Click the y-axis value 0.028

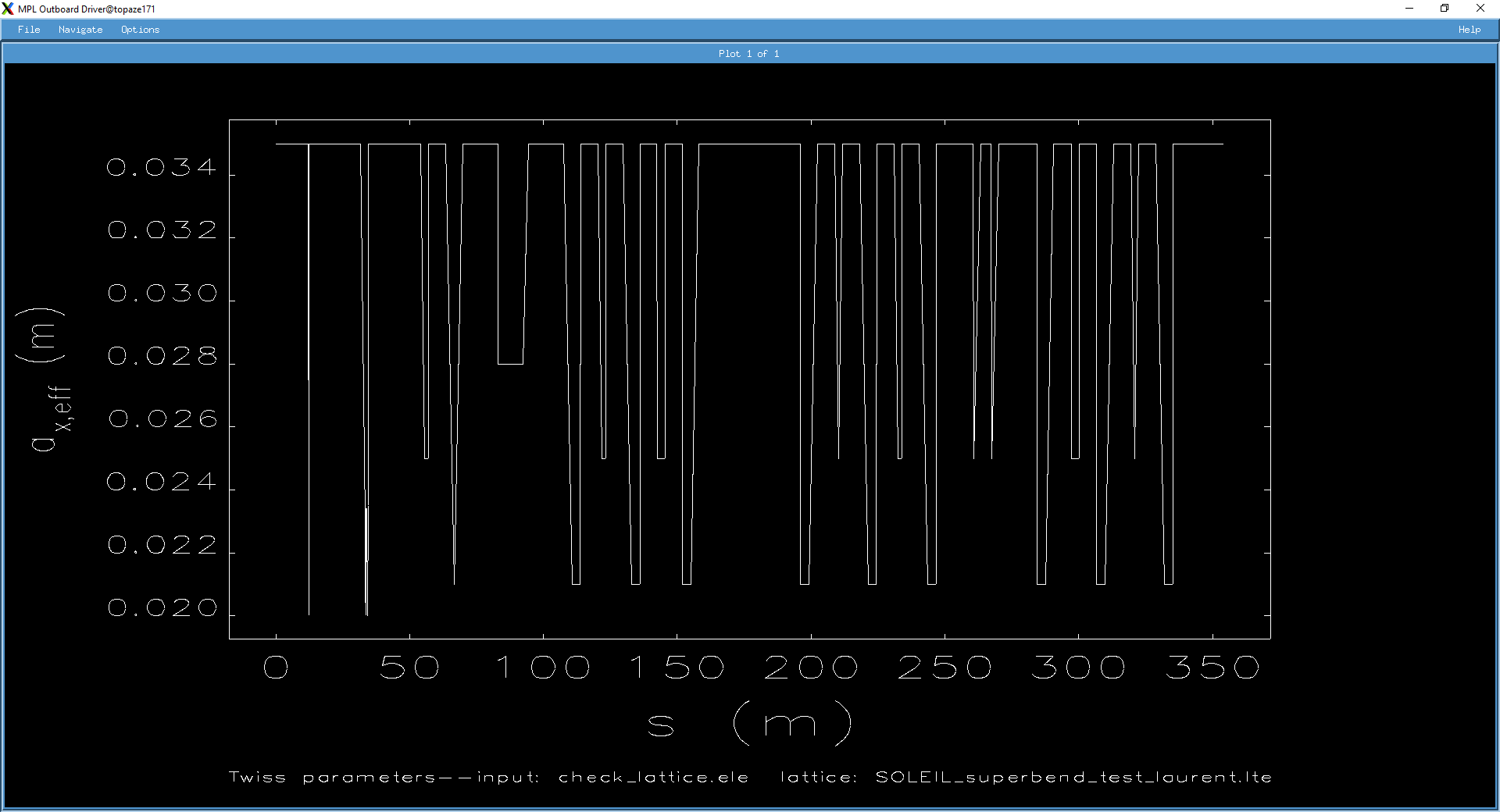click(162, 356)
